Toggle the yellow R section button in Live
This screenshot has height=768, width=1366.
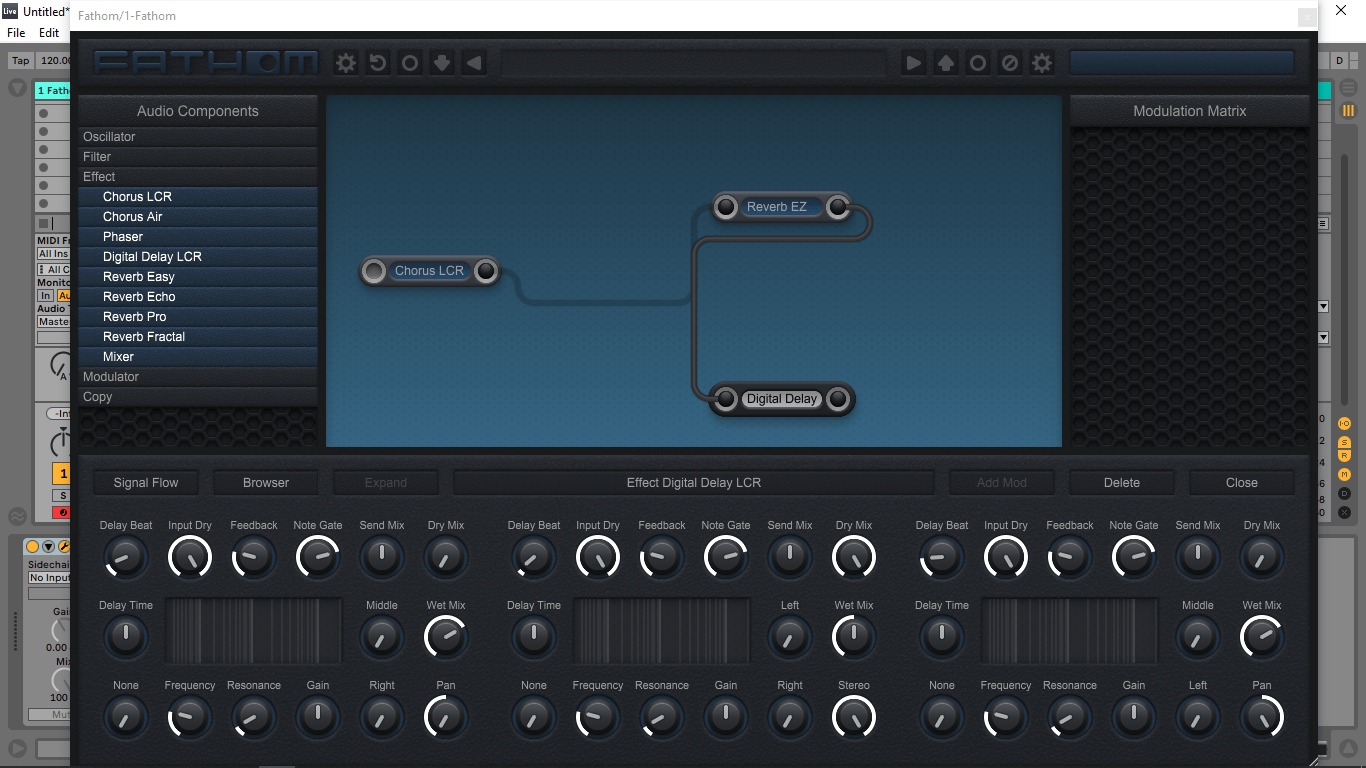coord(1344,456)
